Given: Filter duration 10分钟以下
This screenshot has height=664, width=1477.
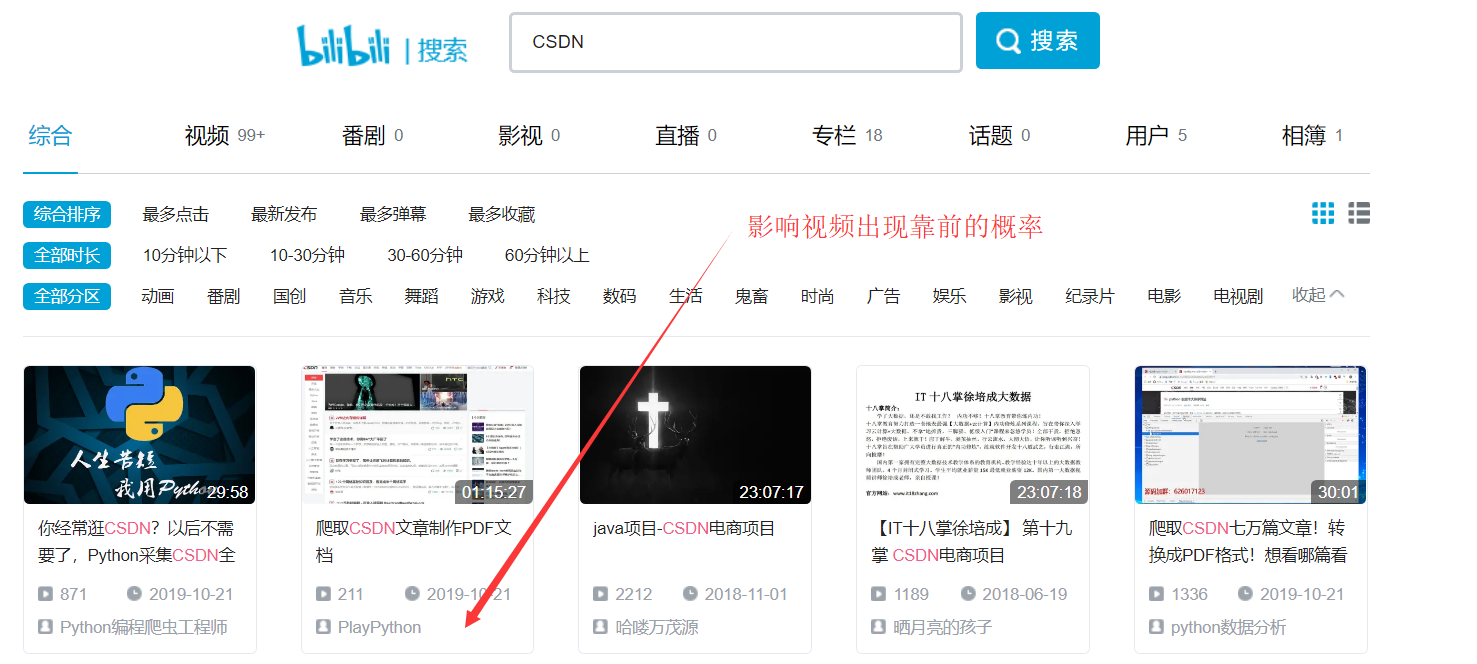Looking at the screenshot, I should 185,255.
